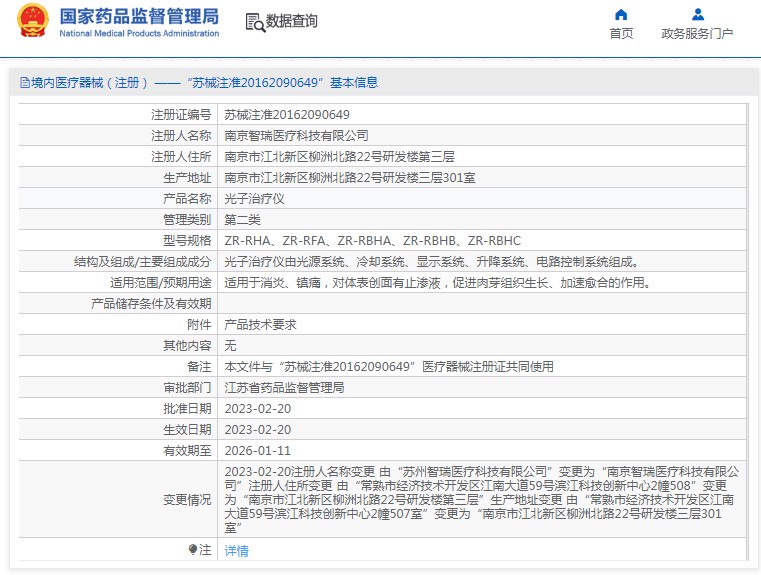Viewport: 761px width, 575px height.
Task: Select the 生效日期 value 2023-02-20
Action: coord(258,429)
